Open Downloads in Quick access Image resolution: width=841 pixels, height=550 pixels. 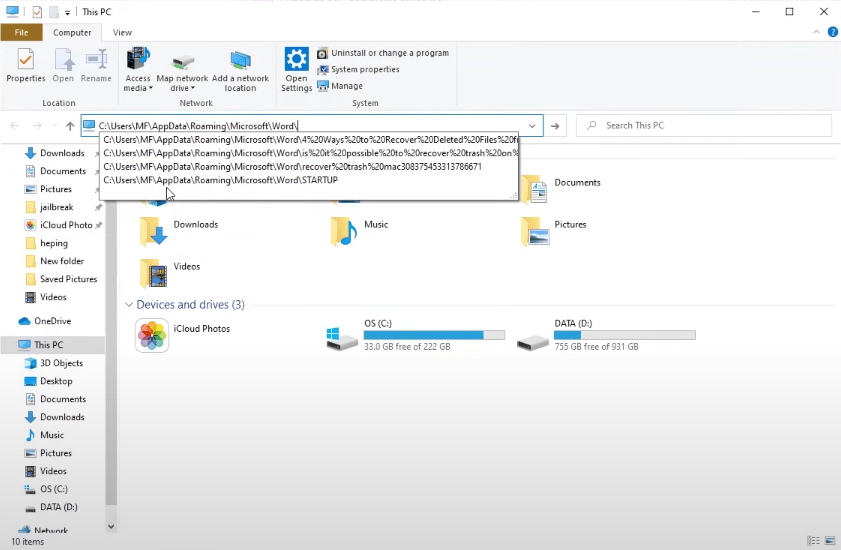point(62,153)
